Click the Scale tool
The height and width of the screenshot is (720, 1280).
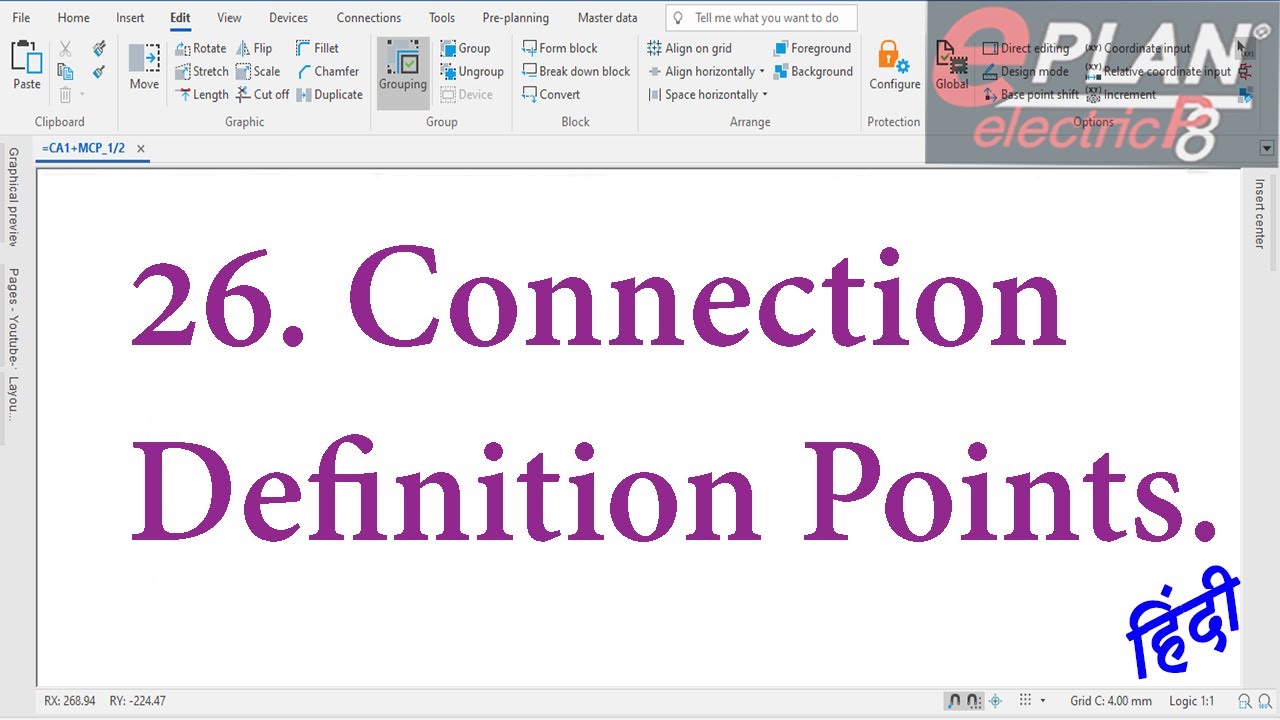258,71
